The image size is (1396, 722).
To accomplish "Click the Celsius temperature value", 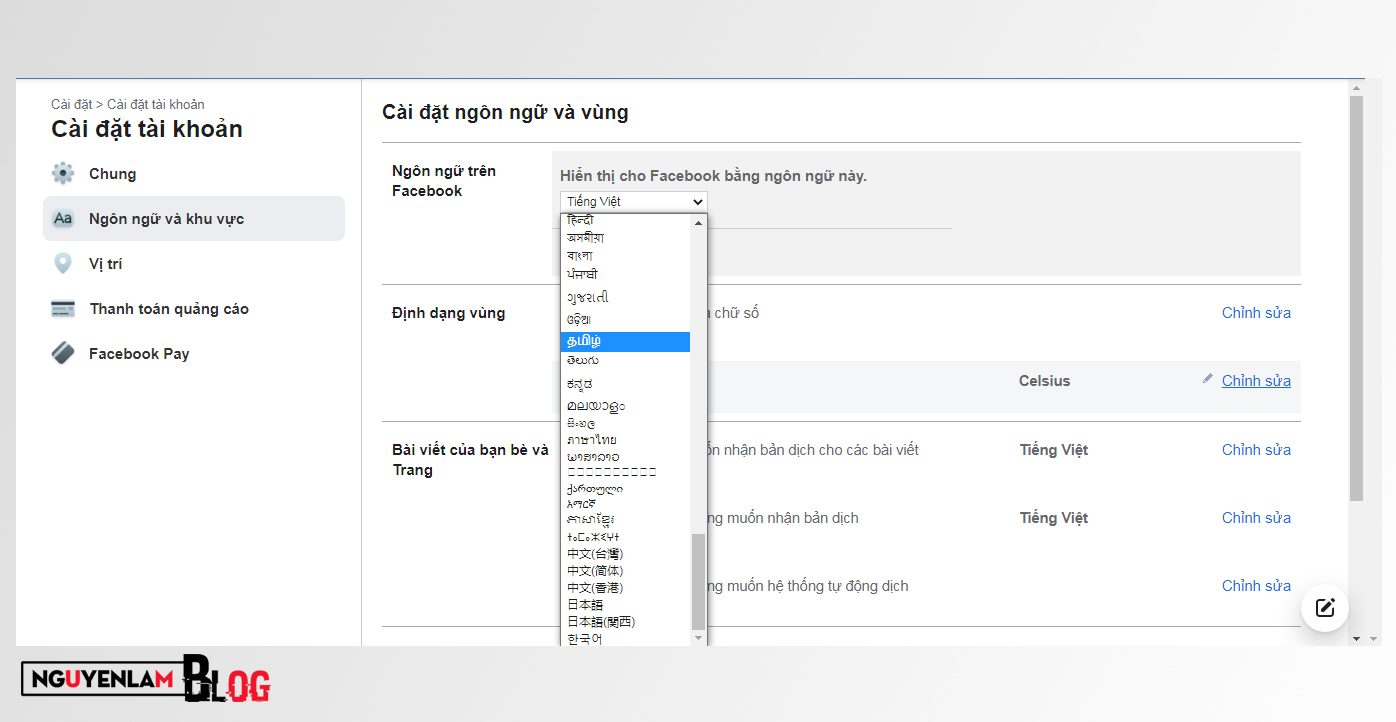I will pos(1045,381).
